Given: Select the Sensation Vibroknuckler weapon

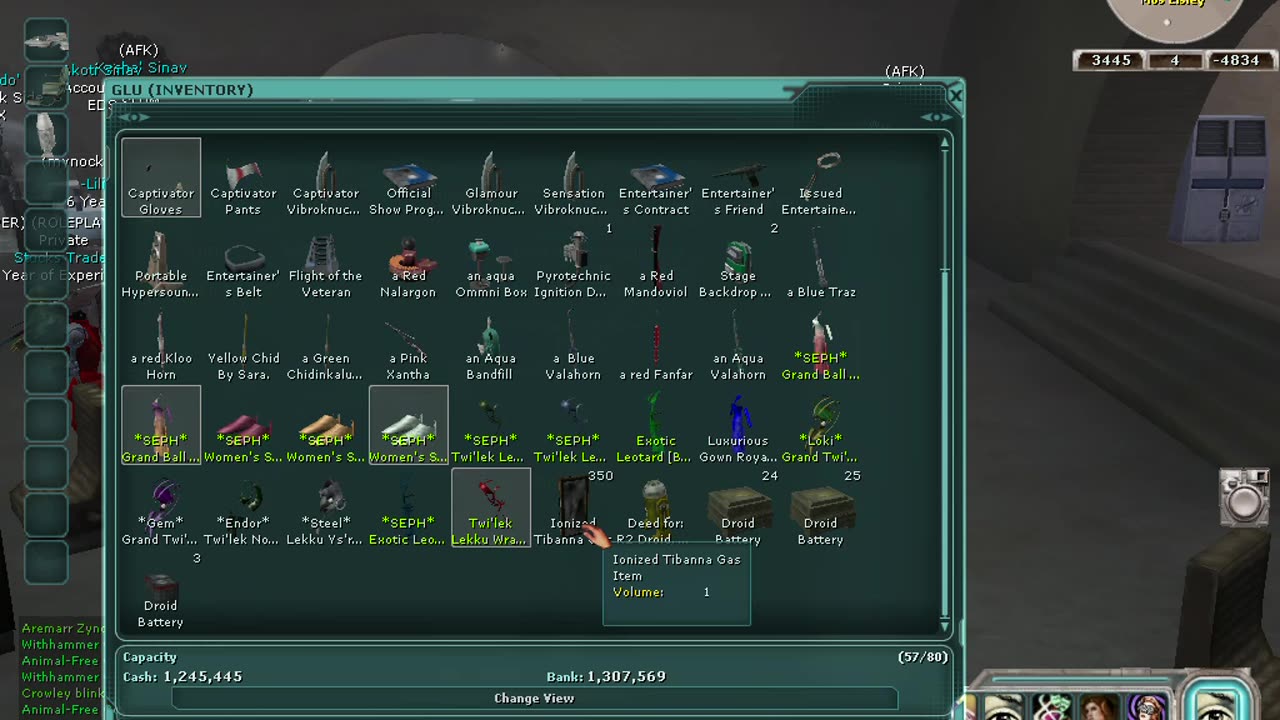Looking at the screenshot, I should 573,178.
